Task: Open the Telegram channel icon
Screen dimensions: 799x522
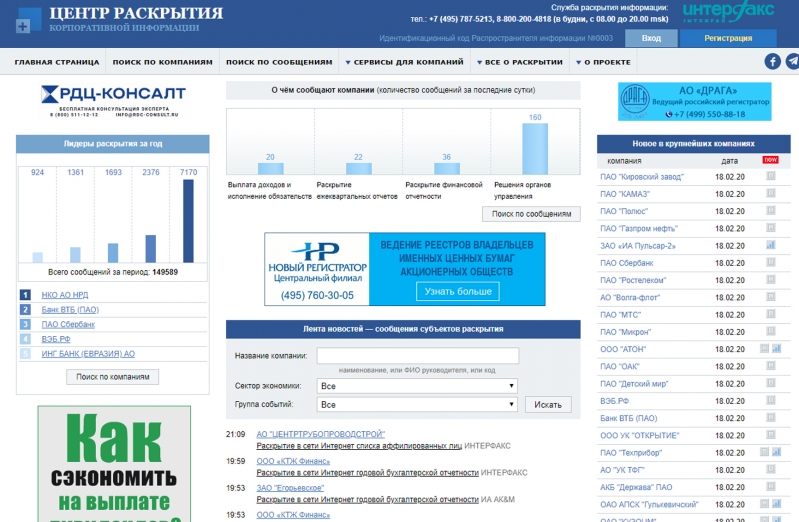Action: tap(792, 62)
